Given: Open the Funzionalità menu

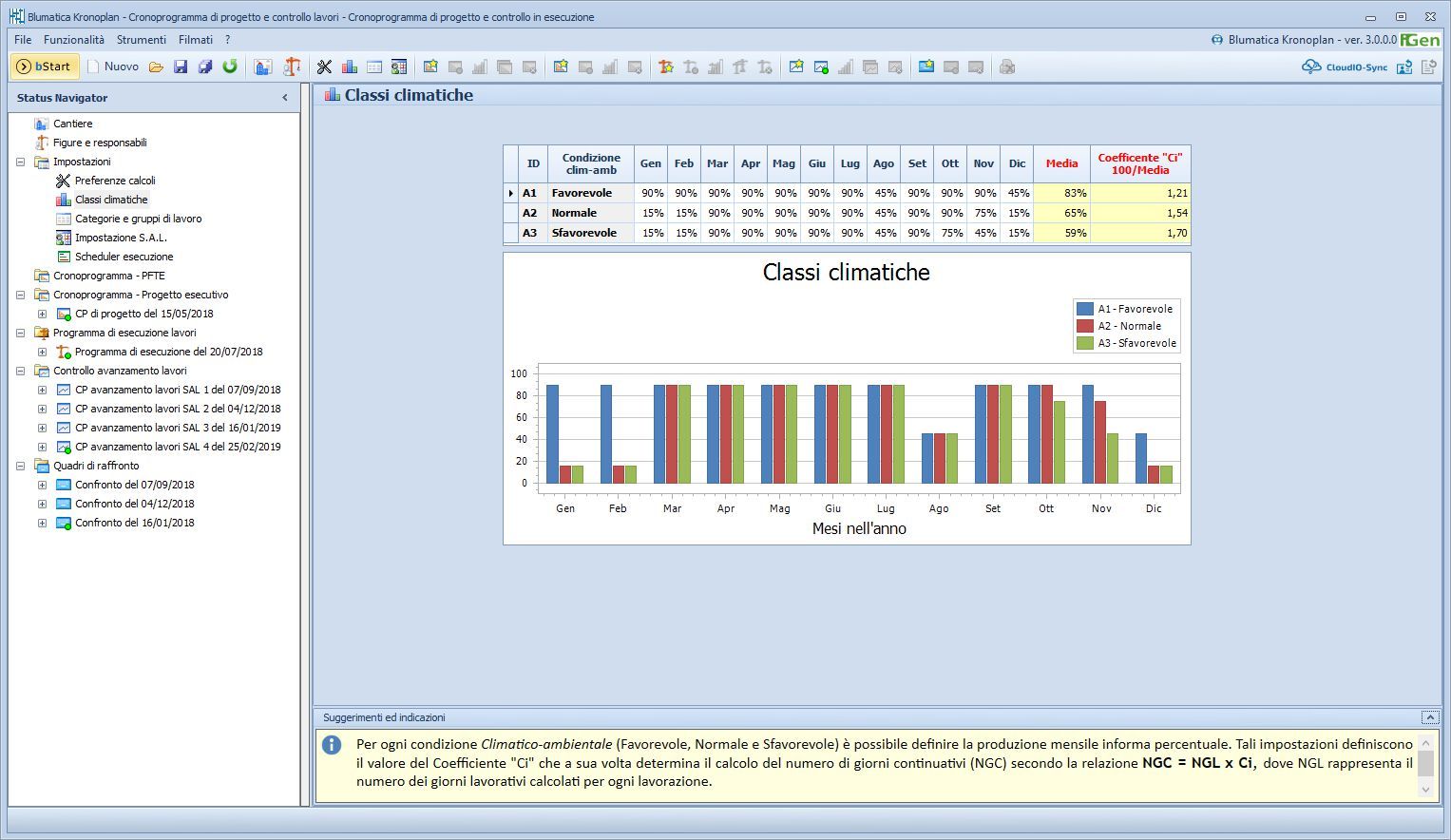Looking at the screenshot, I should coord(74,40).
